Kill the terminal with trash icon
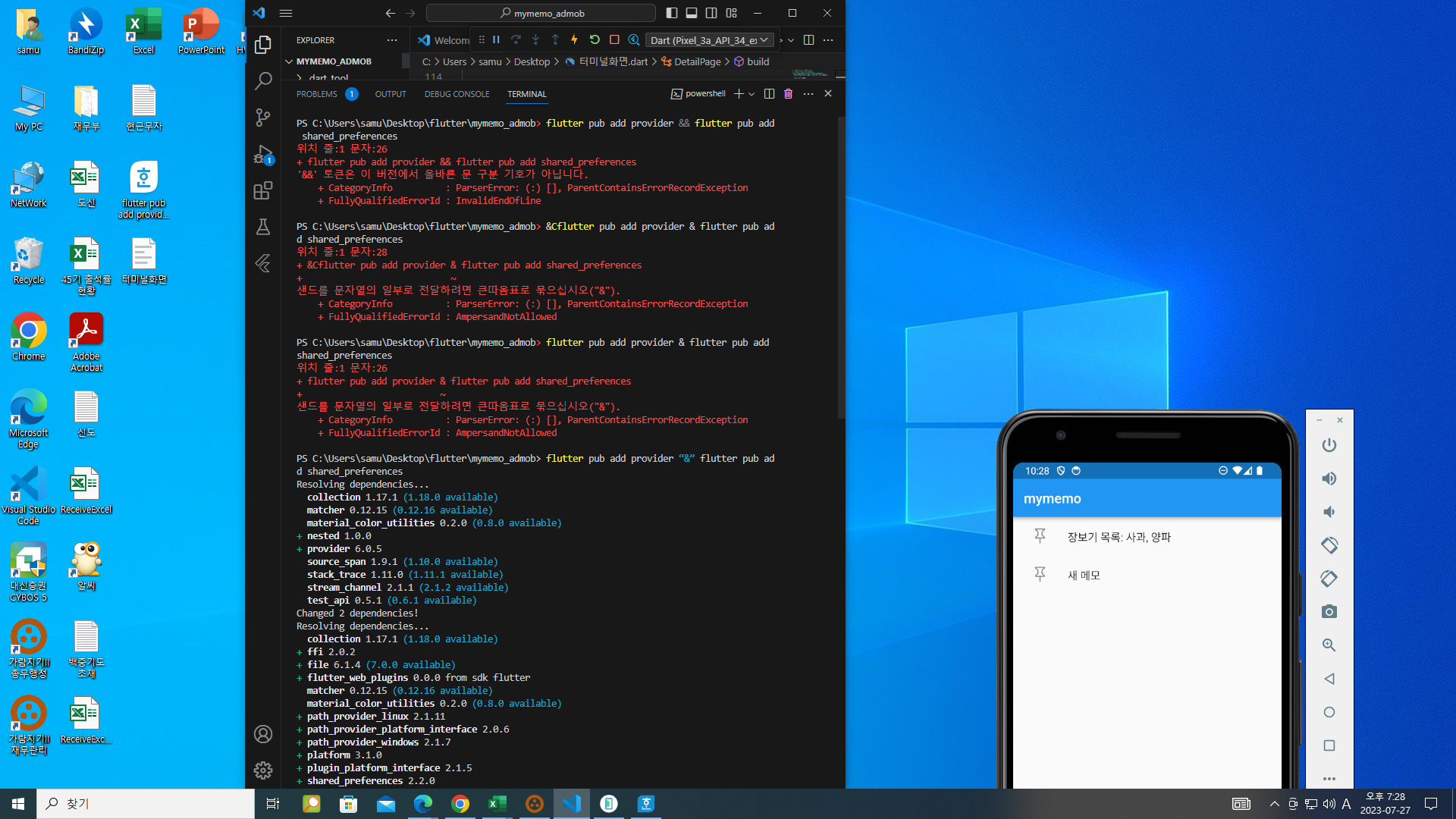1456x819 pixels. pyautogui.click(x=789, y=94)
